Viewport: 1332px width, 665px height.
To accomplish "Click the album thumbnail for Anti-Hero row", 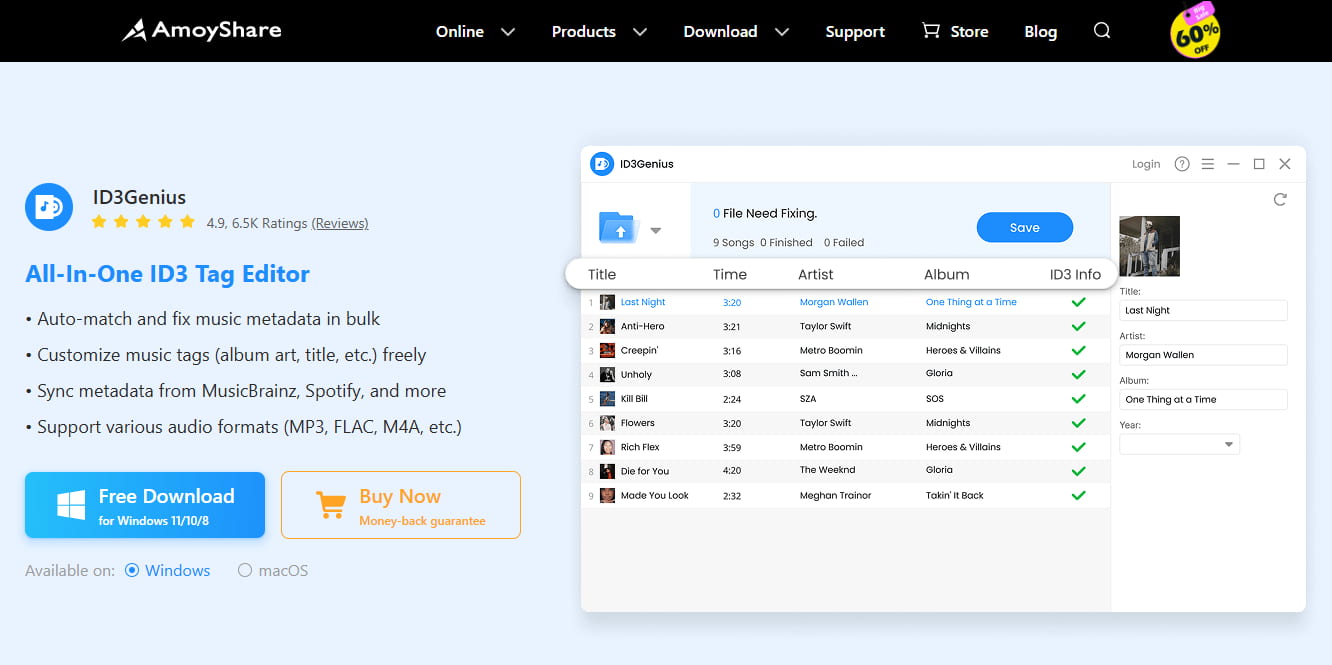I will (607, 326).
